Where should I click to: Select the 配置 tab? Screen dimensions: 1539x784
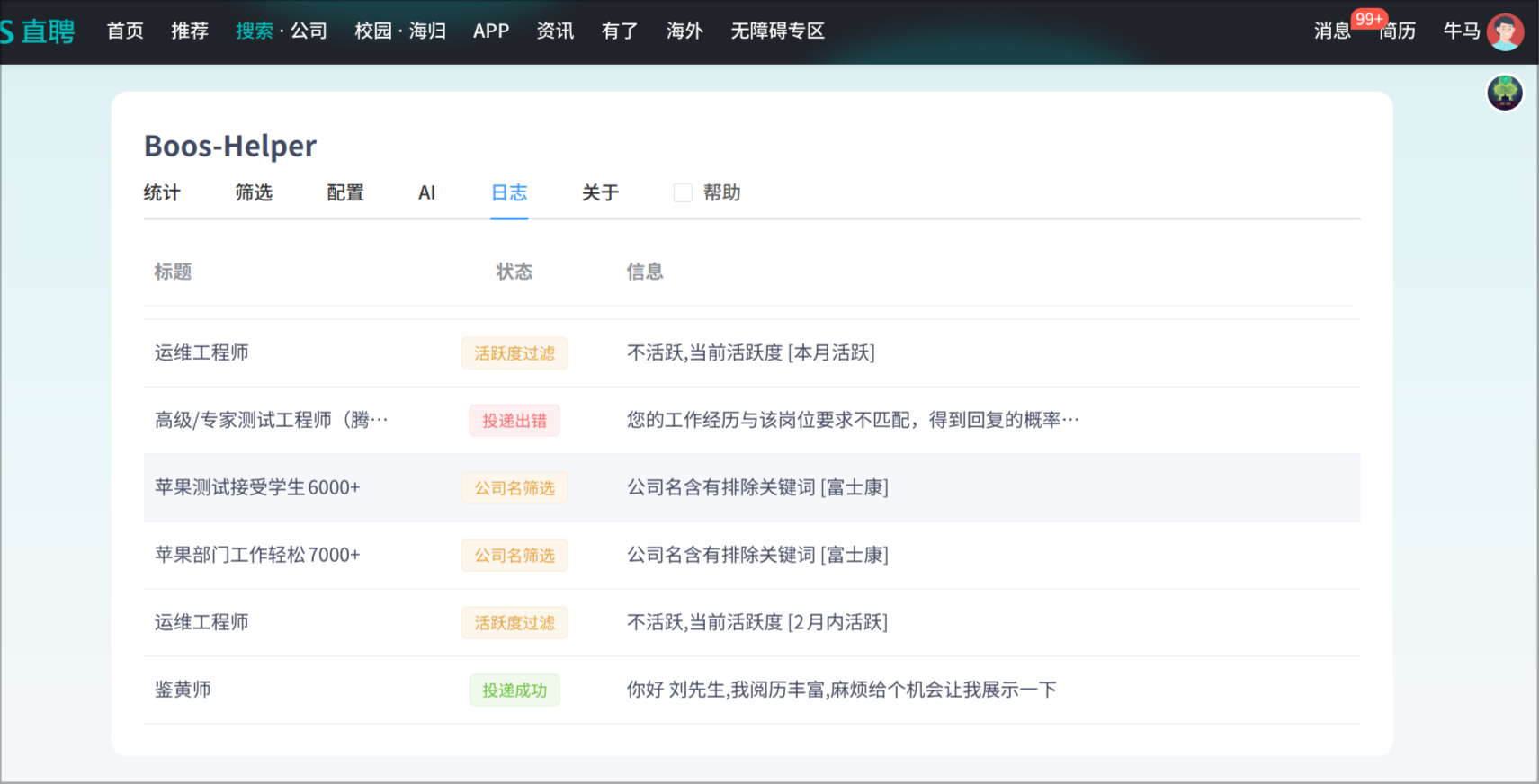(345, 192)
